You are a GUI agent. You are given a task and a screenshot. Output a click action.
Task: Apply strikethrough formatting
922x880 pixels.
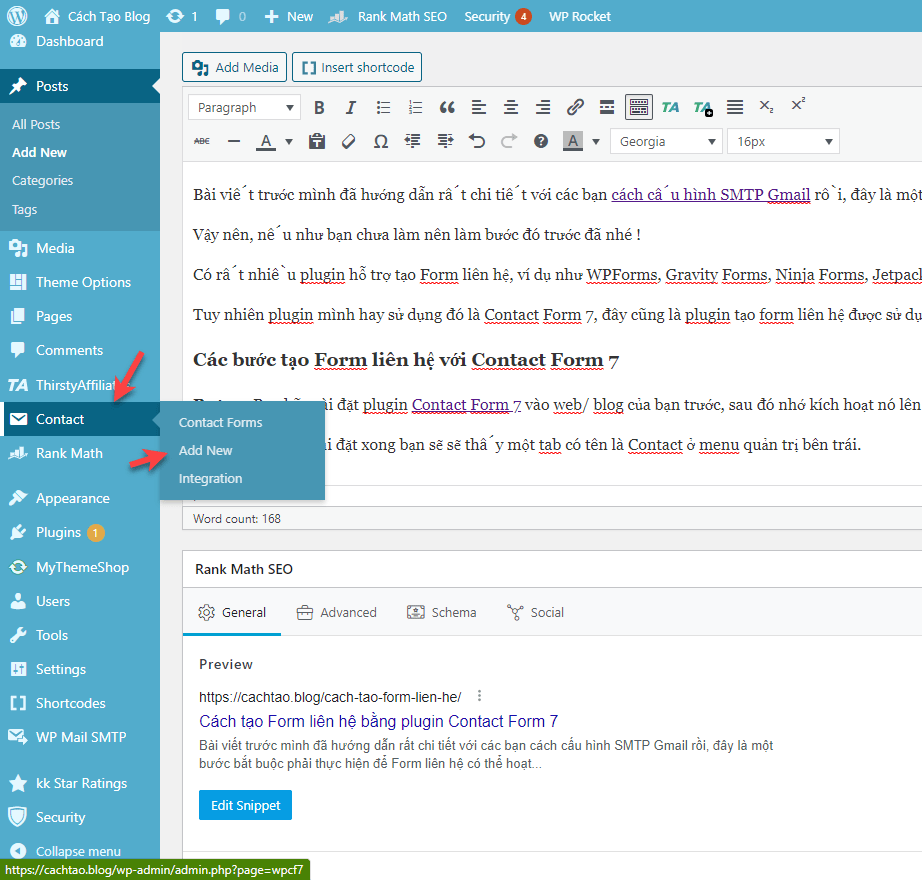click(x=202, y=142)
